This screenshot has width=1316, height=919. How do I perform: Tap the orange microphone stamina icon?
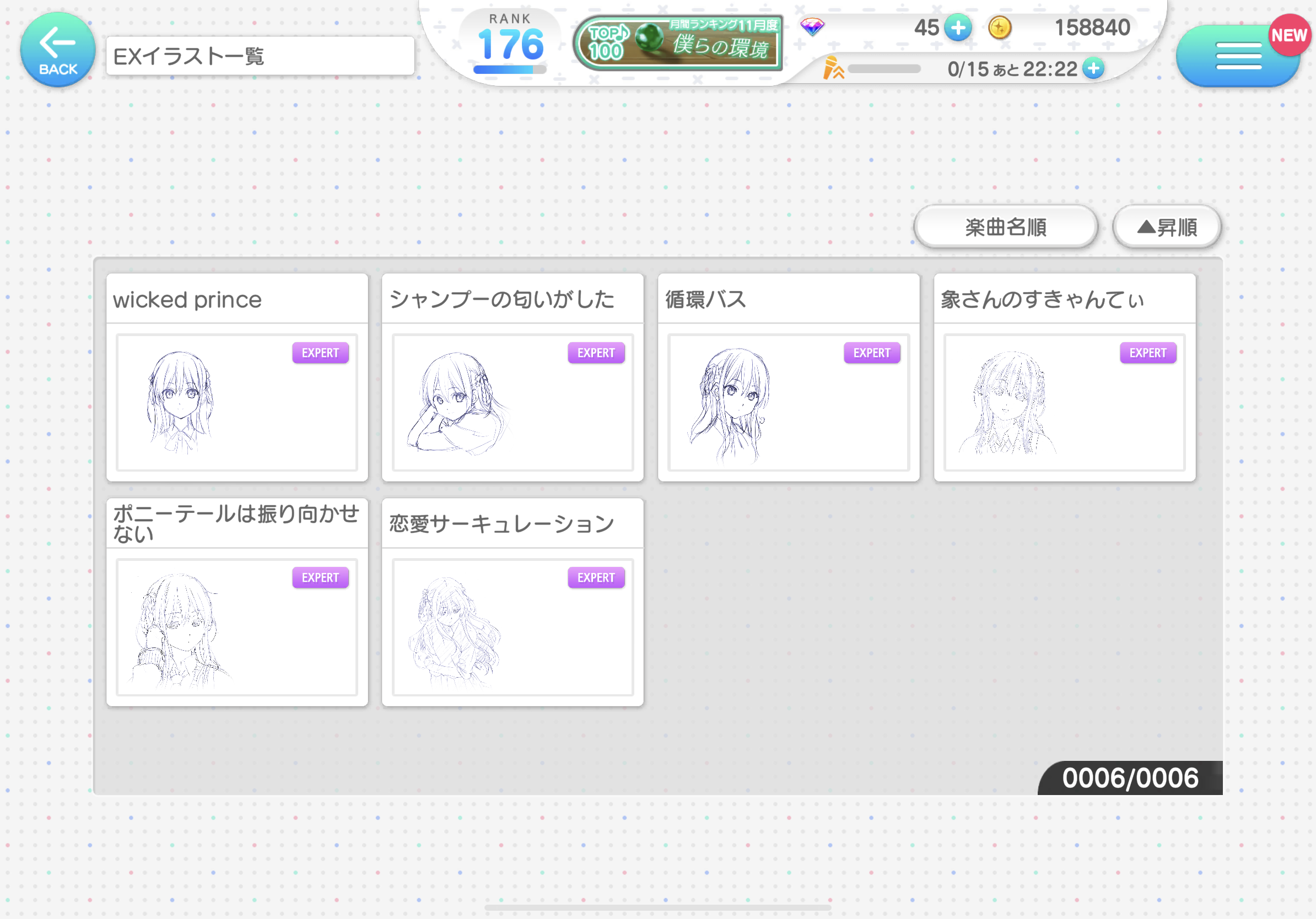[833, 68]
